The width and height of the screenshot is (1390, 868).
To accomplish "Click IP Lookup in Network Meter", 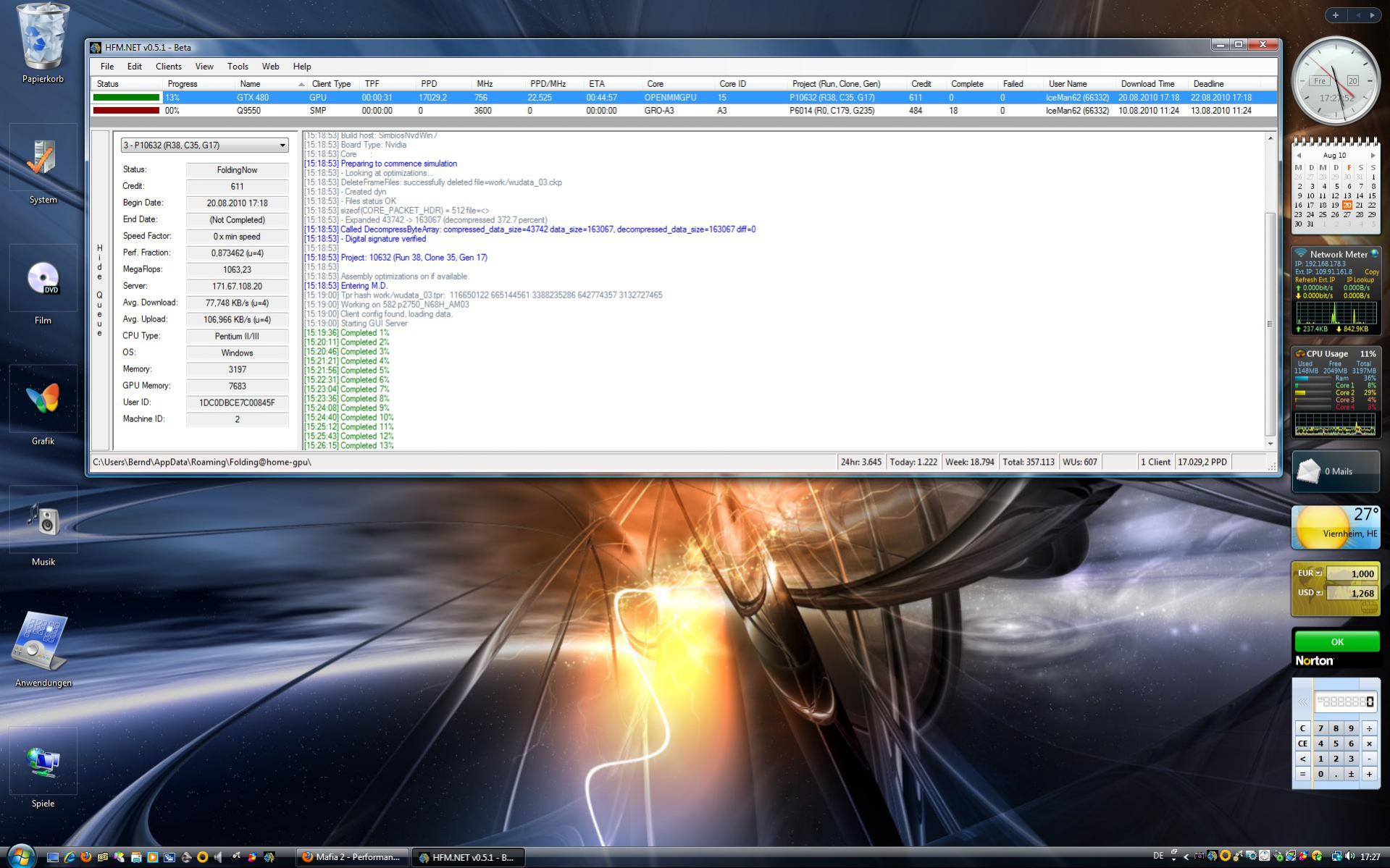I will coord(1360,280).
